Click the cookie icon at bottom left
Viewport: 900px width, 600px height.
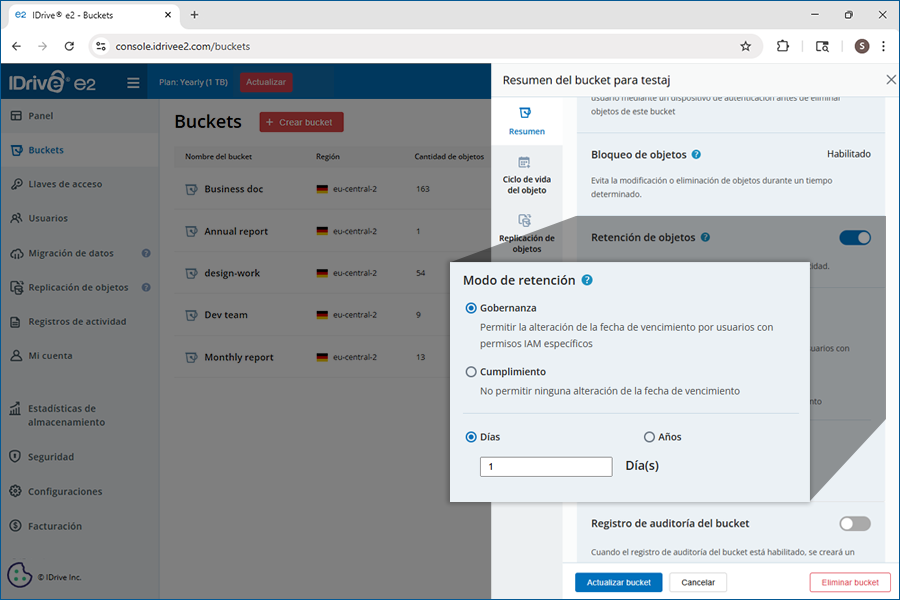[19, 575]
